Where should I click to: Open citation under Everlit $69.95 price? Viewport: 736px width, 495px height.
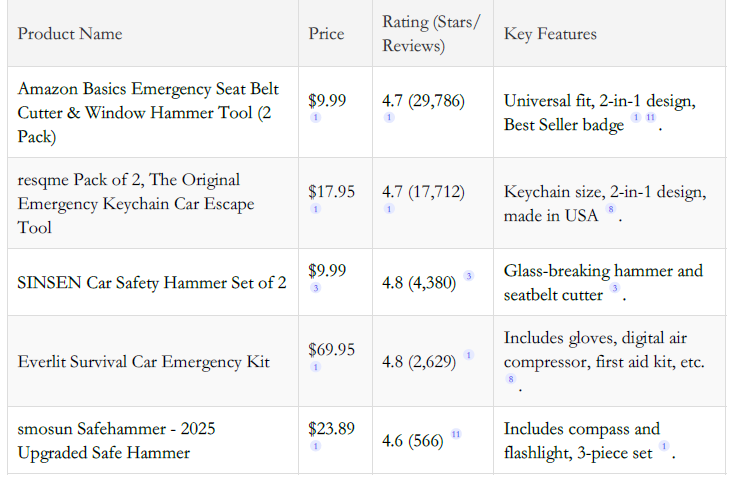tap(316, 367)
